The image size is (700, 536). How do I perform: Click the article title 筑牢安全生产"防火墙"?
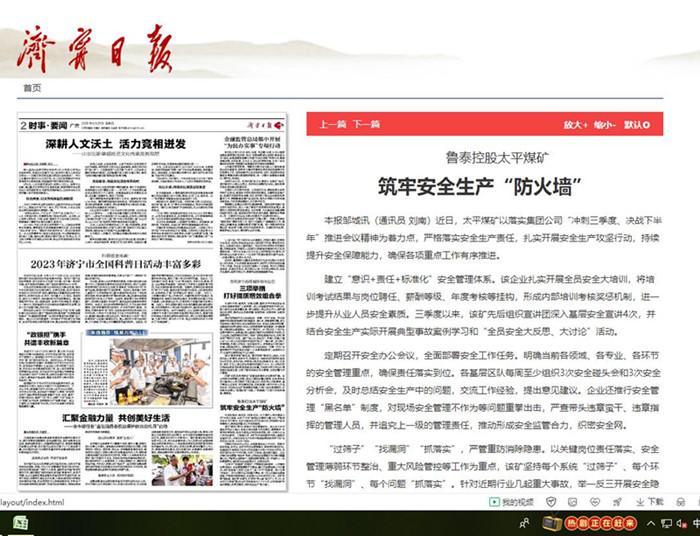pos(481,187)
